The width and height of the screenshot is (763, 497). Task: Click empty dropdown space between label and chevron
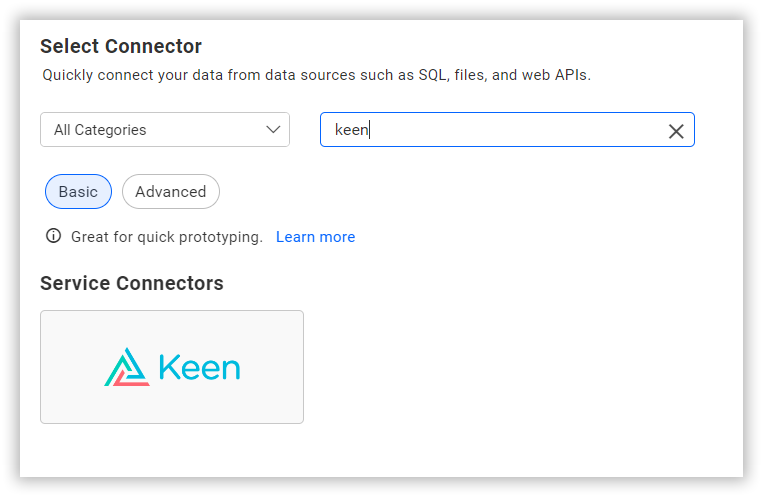coord(204,129)
